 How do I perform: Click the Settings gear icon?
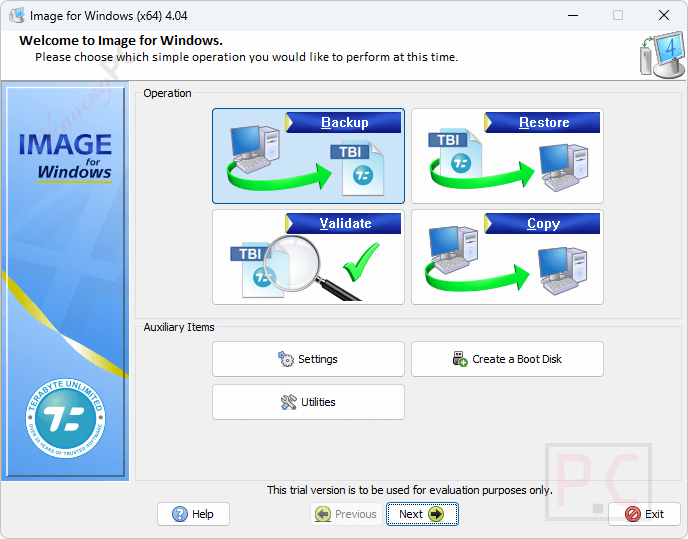tap(286, 359)
